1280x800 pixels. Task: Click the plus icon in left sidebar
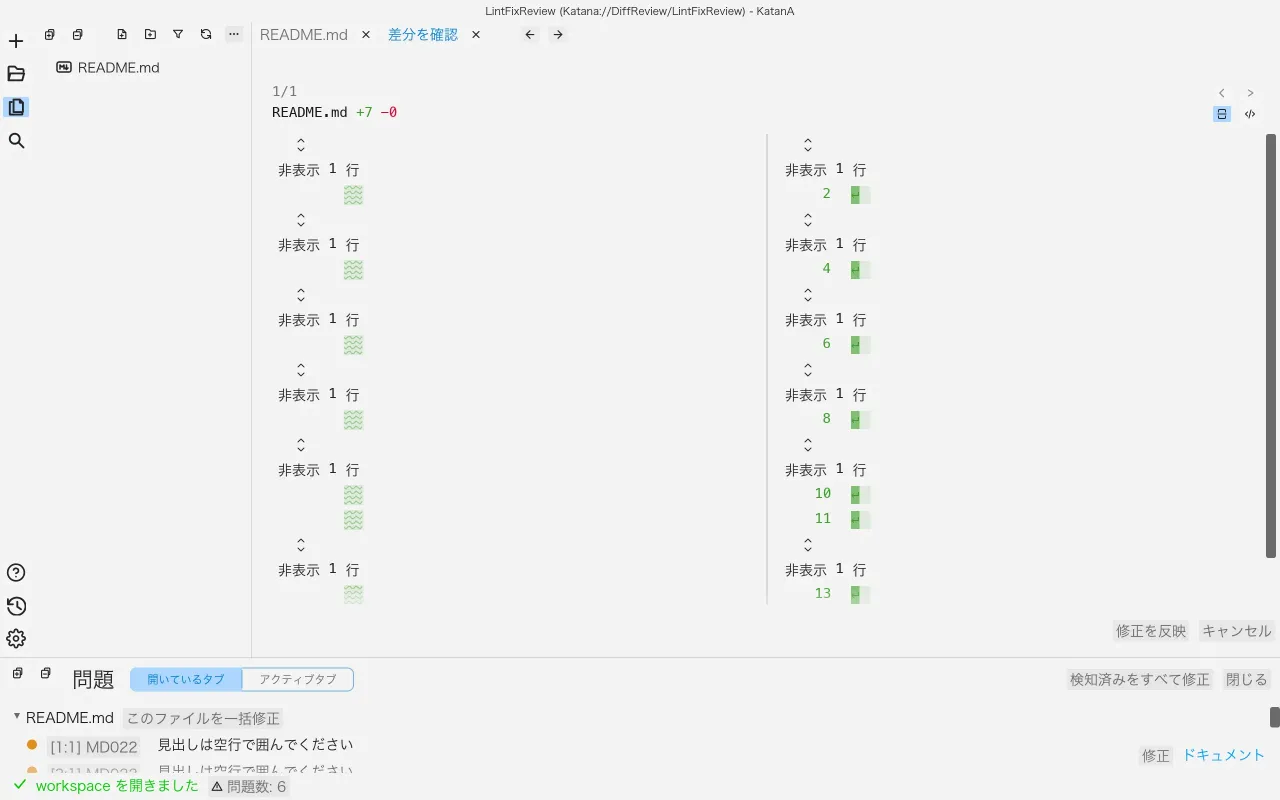pyautogui.click(x=16, y=41)
